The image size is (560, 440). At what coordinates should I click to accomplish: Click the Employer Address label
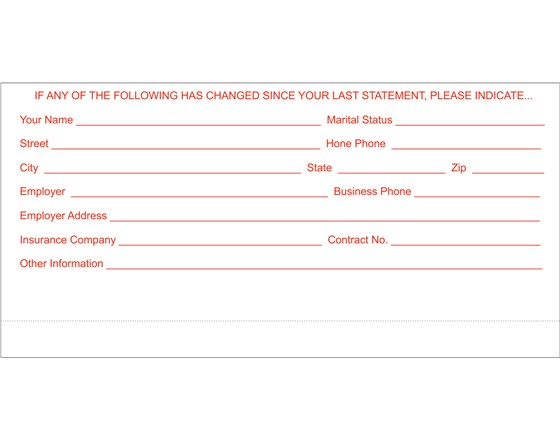coord(63,216)
